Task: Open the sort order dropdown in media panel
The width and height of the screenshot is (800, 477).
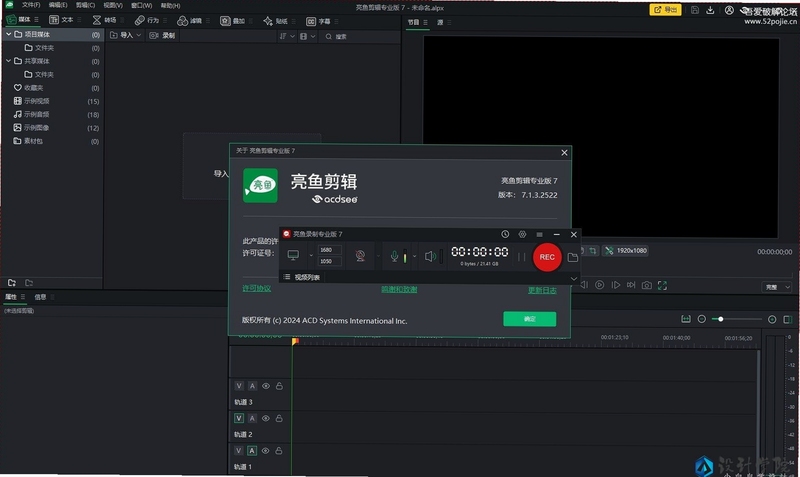Action: [x=287, y=36]
